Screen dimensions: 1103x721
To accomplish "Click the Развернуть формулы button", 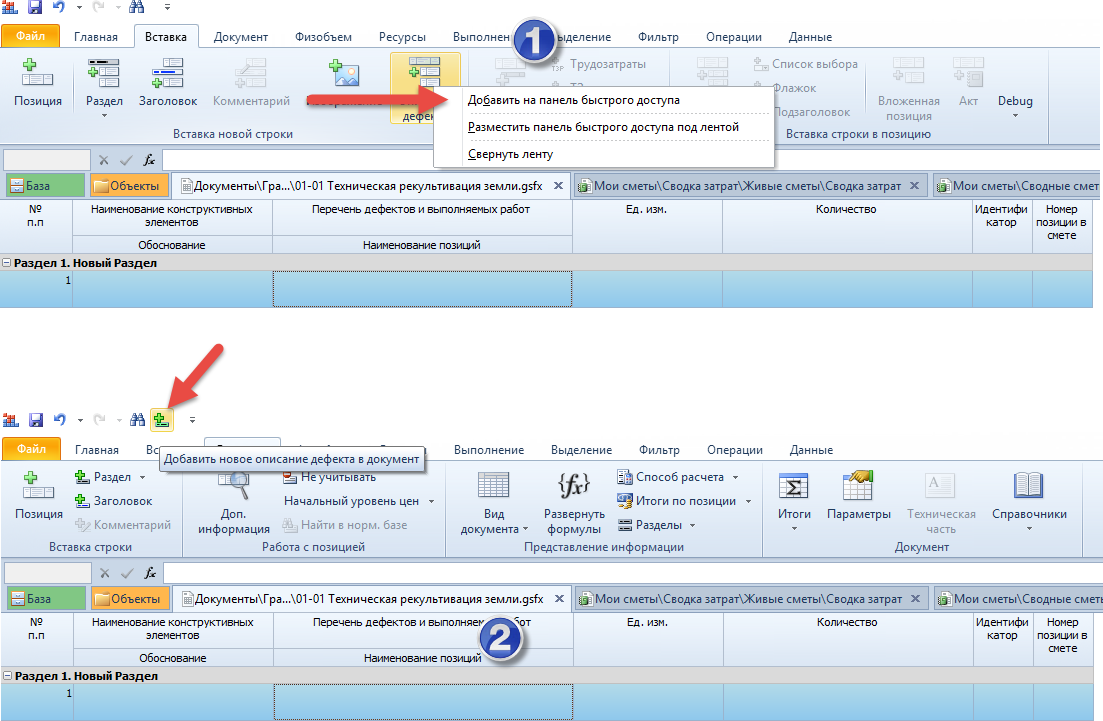I will point(574,502).
